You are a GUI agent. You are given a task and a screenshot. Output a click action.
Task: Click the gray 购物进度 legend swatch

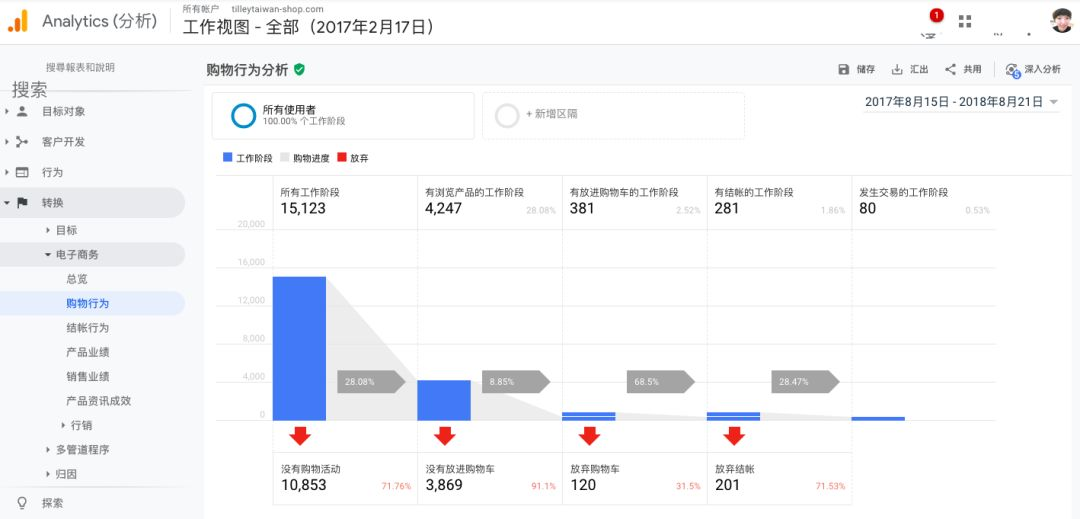284,158
